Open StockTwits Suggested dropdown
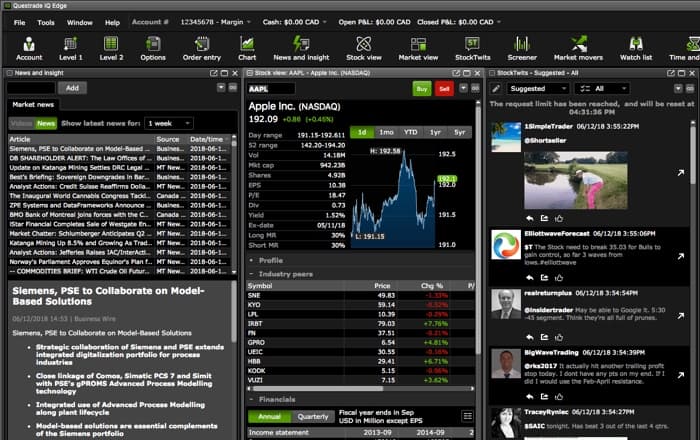 538,89
